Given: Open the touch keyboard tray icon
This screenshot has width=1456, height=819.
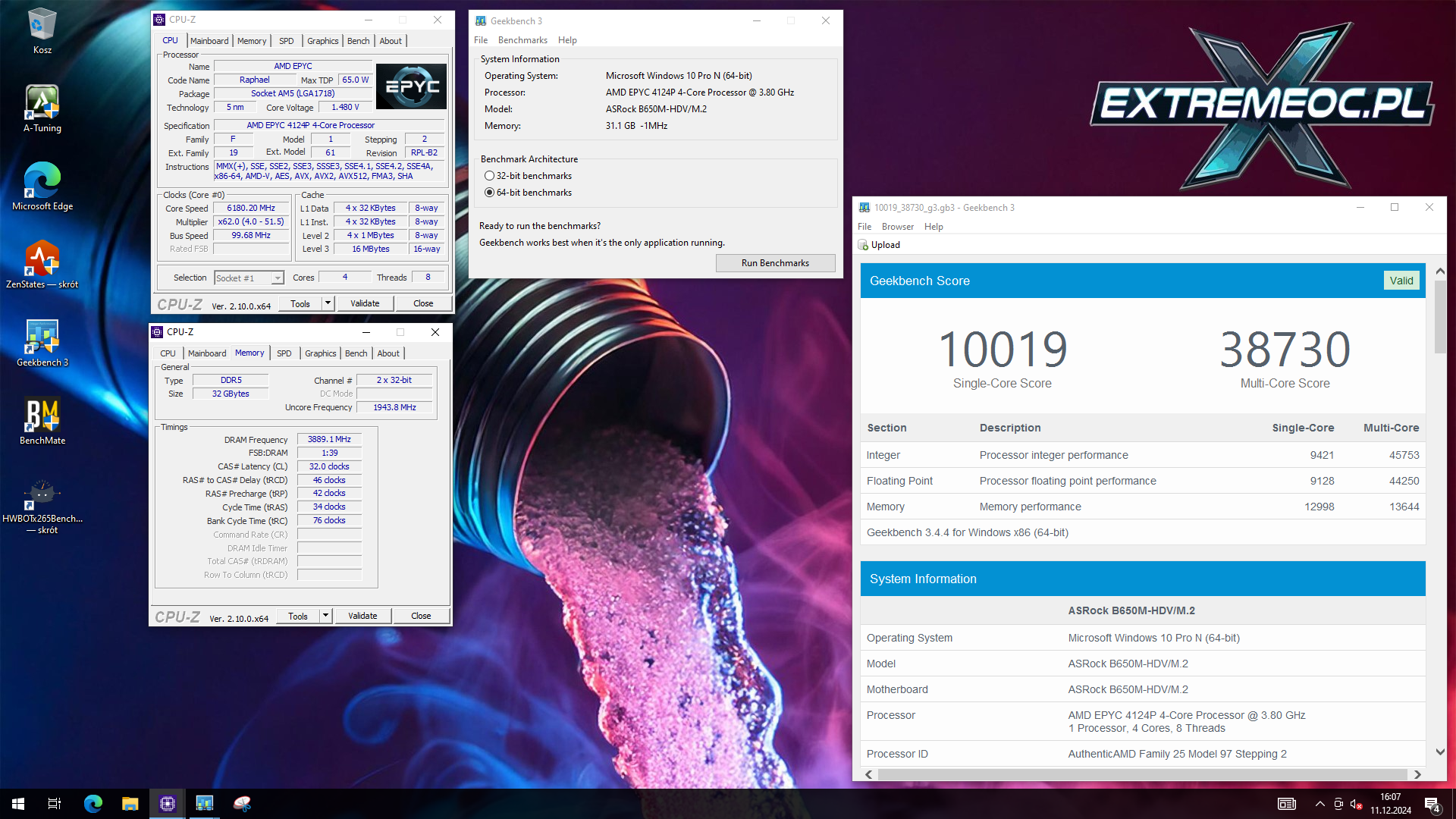Looking at the screenshot, I should click(x=1287, y=804).
